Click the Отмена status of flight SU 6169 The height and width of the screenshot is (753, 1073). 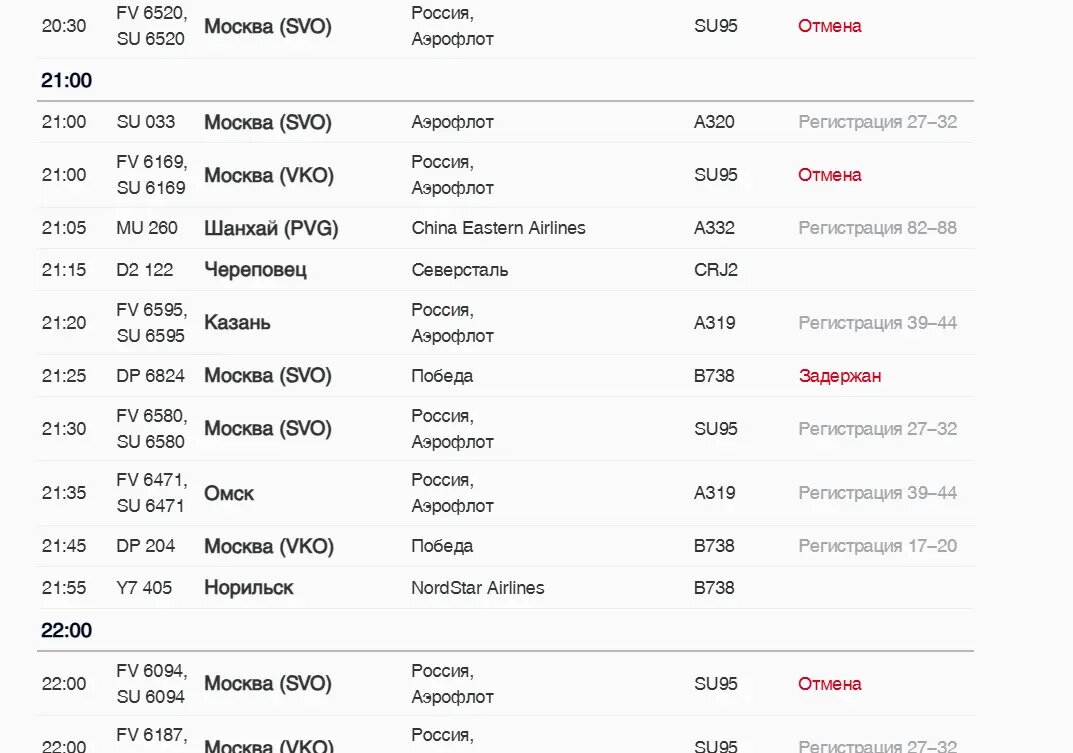[829, 175]
